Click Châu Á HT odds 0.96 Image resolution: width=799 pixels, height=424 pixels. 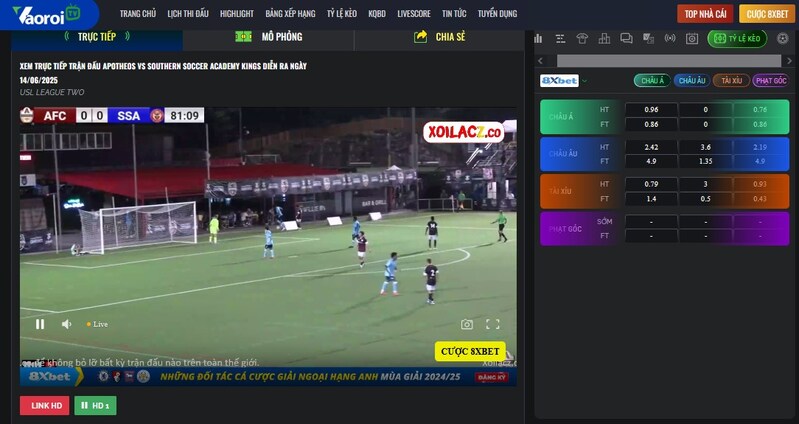click(651, 110)
